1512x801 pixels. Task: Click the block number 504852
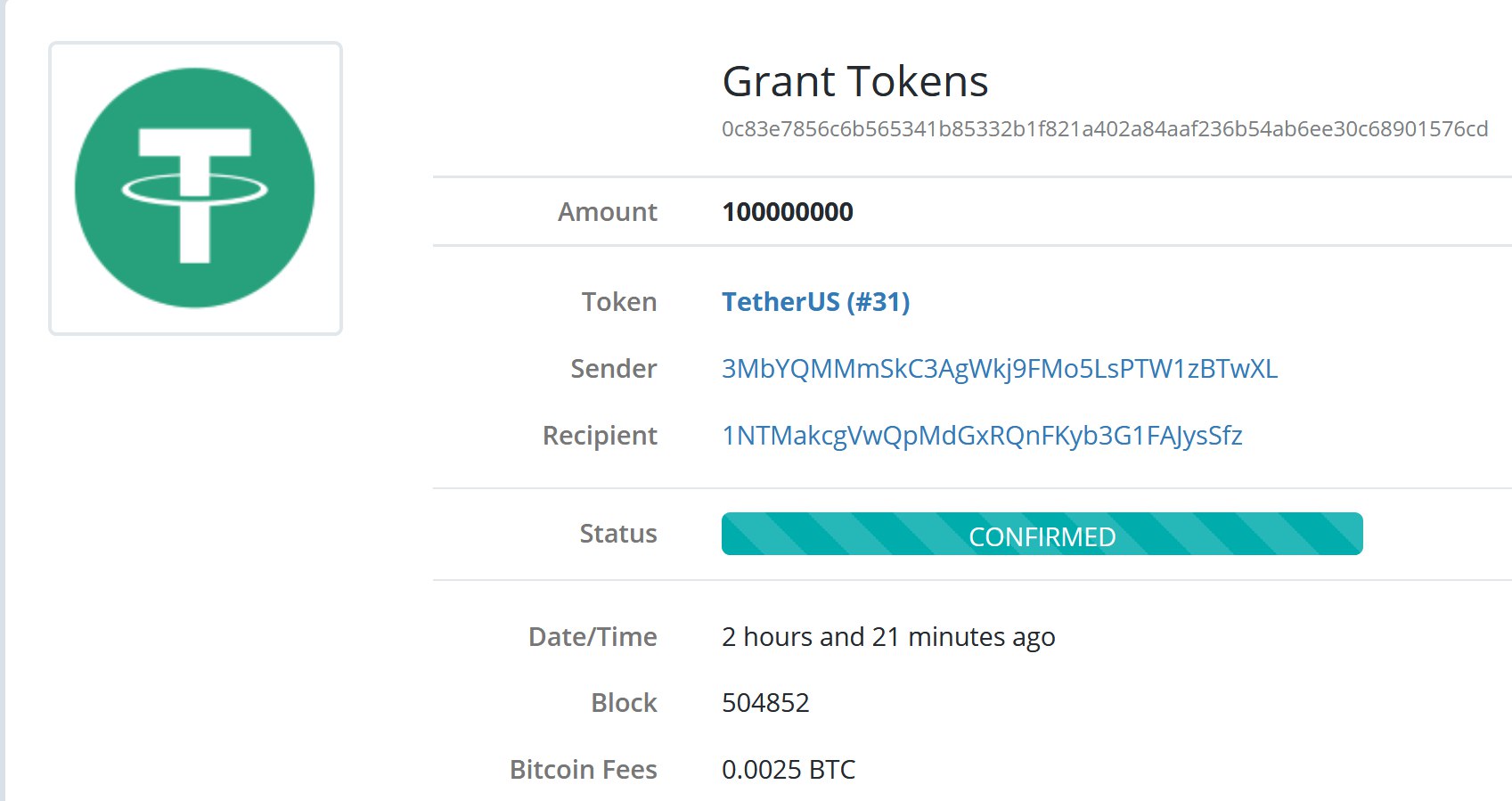[x=765, y=703]
